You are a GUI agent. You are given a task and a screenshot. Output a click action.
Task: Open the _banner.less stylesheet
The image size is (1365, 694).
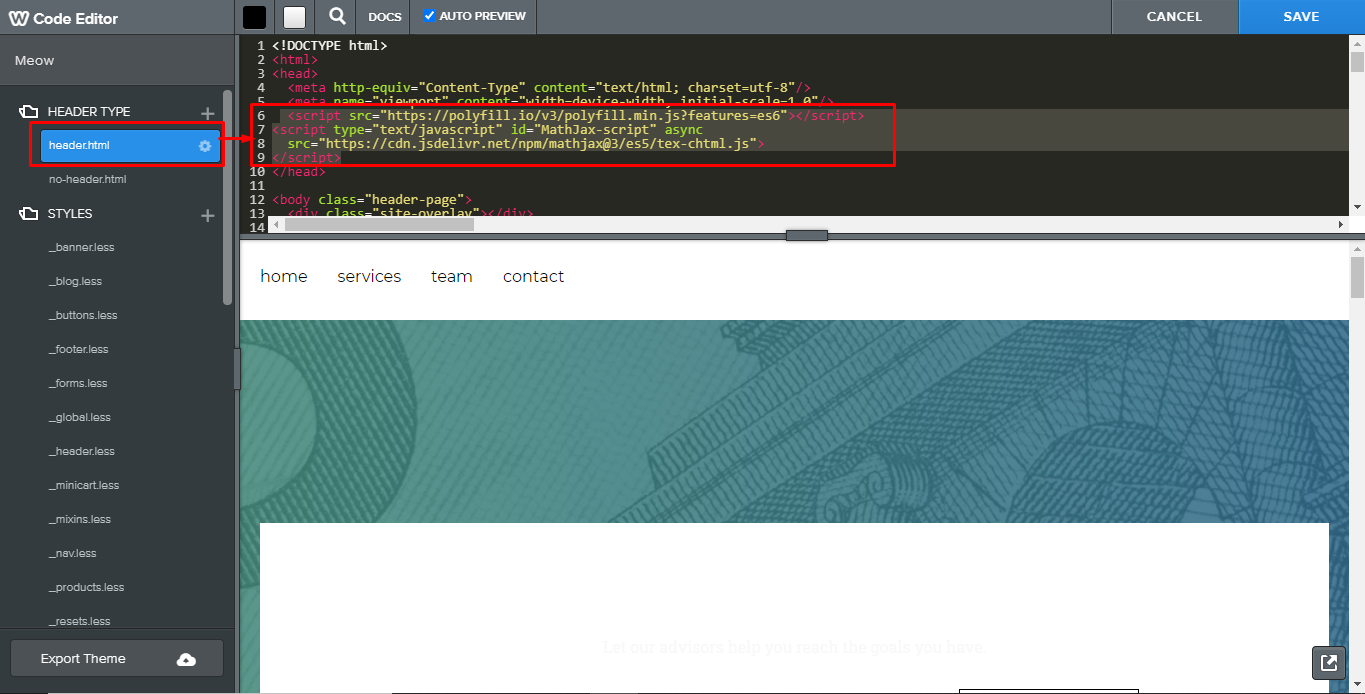[x=81, y=248]
